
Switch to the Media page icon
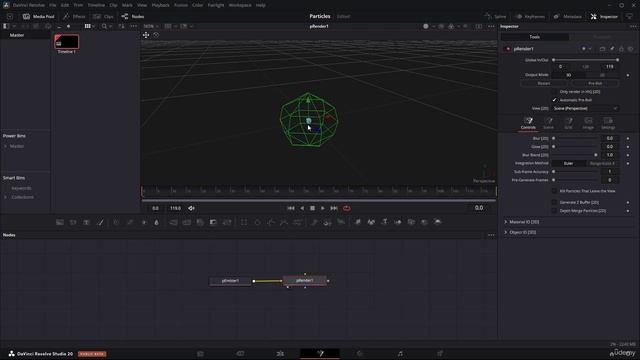(200, 353)
